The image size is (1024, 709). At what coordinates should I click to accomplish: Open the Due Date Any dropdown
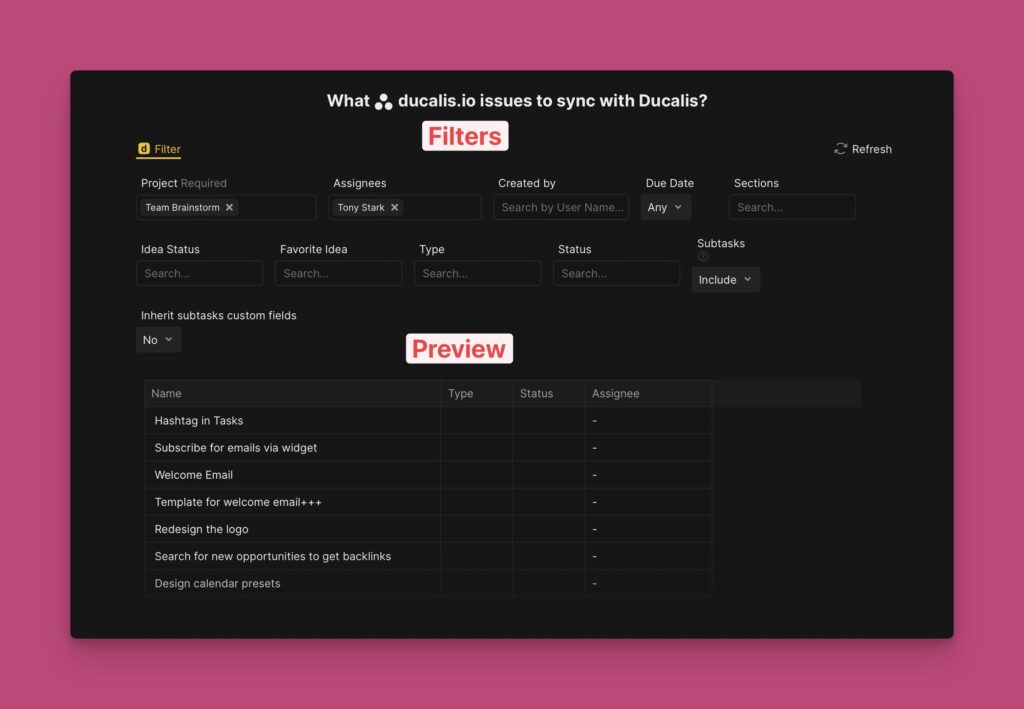coord(665,207)
